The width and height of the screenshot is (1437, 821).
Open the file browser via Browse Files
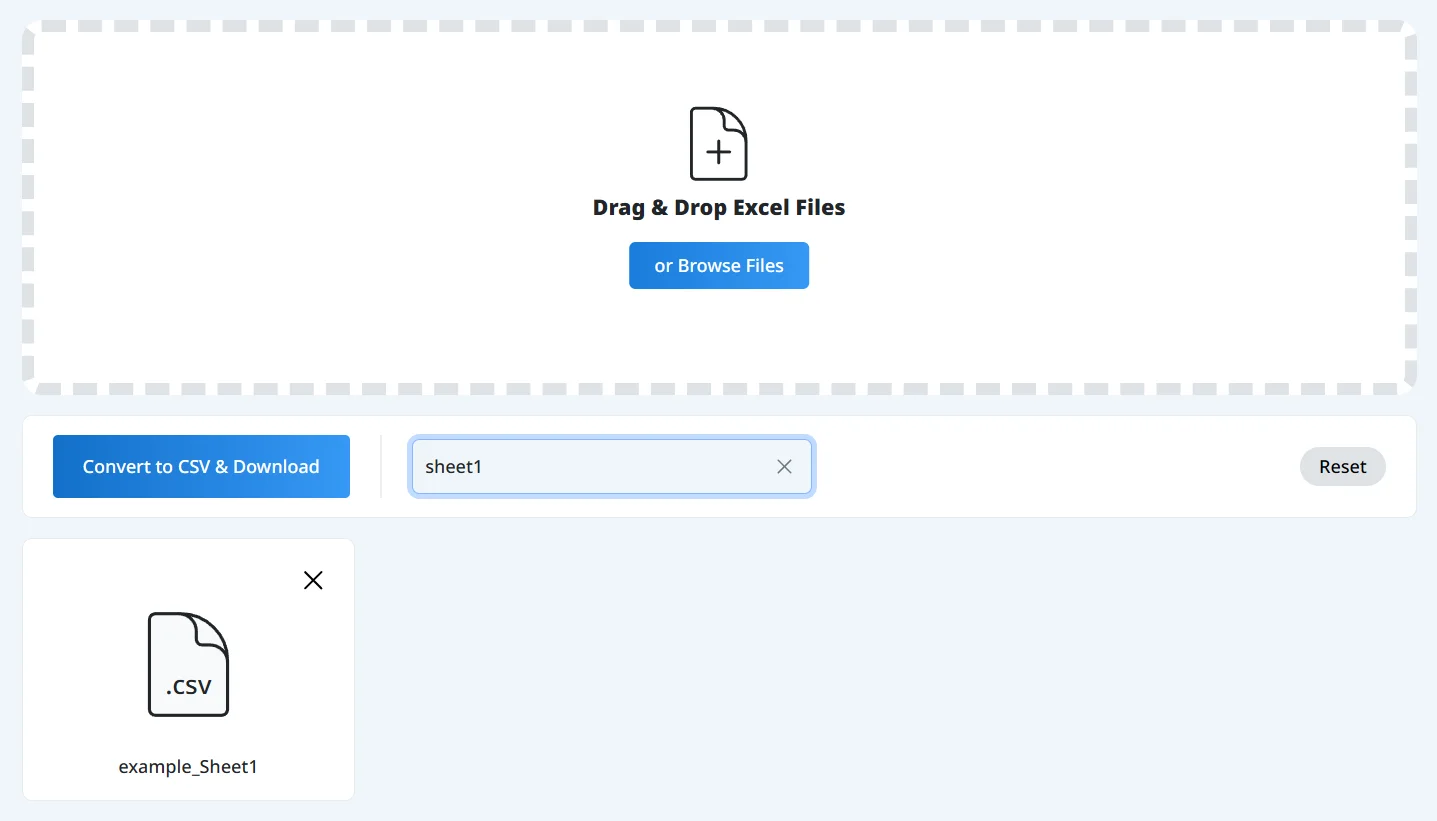tap(718, 266)
